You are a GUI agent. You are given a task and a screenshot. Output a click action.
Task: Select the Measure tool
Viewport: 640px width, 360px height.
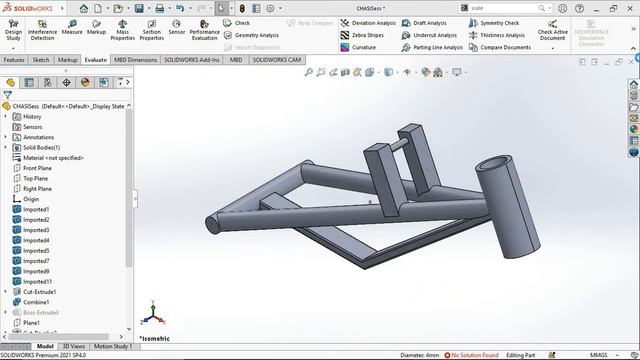72,27
